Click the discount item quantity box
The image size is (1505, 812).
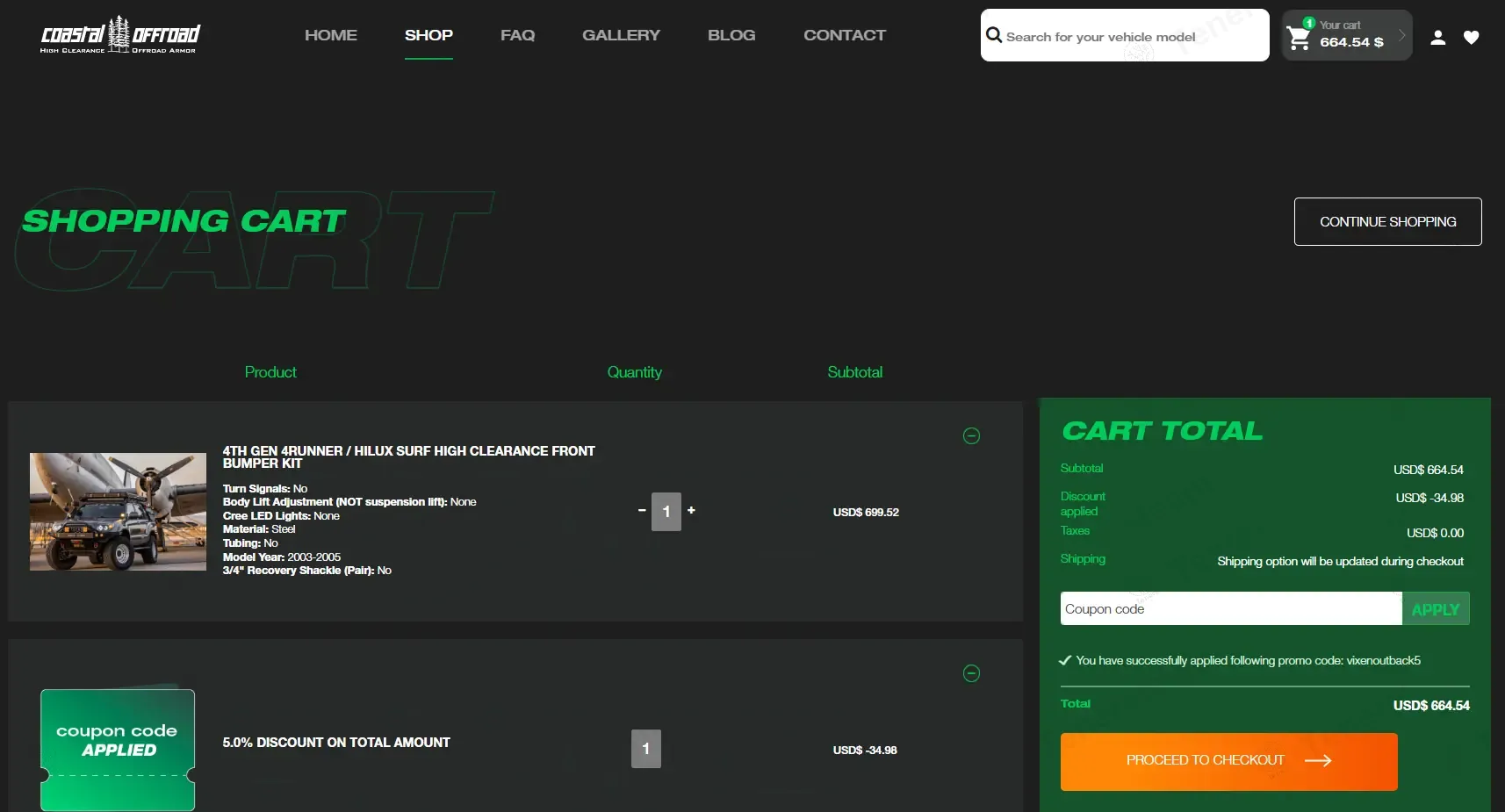(646, 749)
